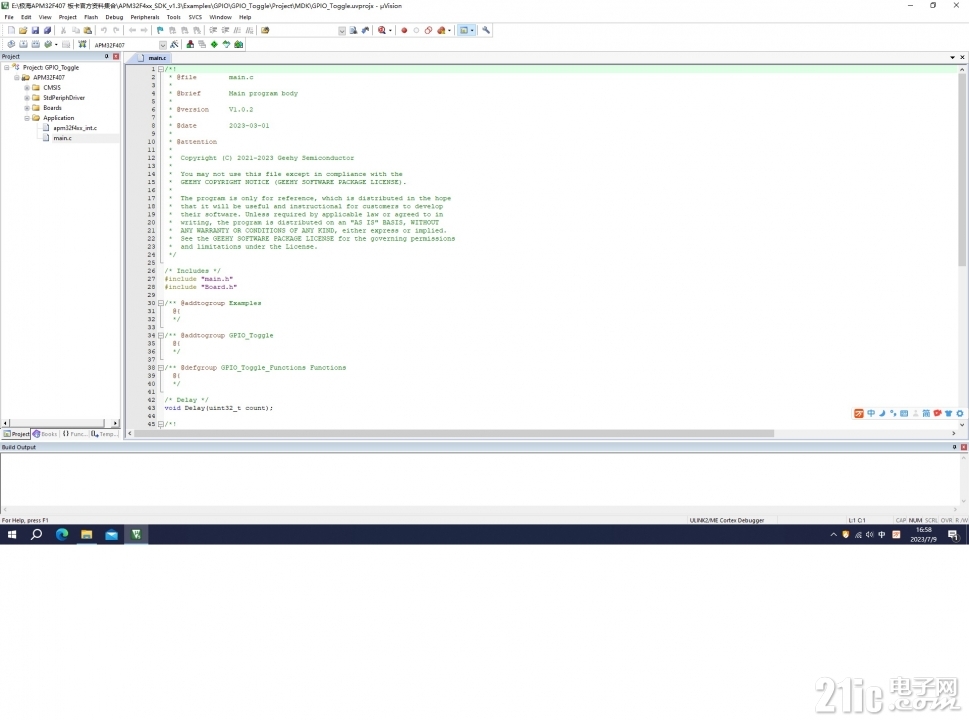Open File Extensions and Books manager icon
Image resolution: width=969 pixels, height=720 pixels.
[x=190, y=44]
